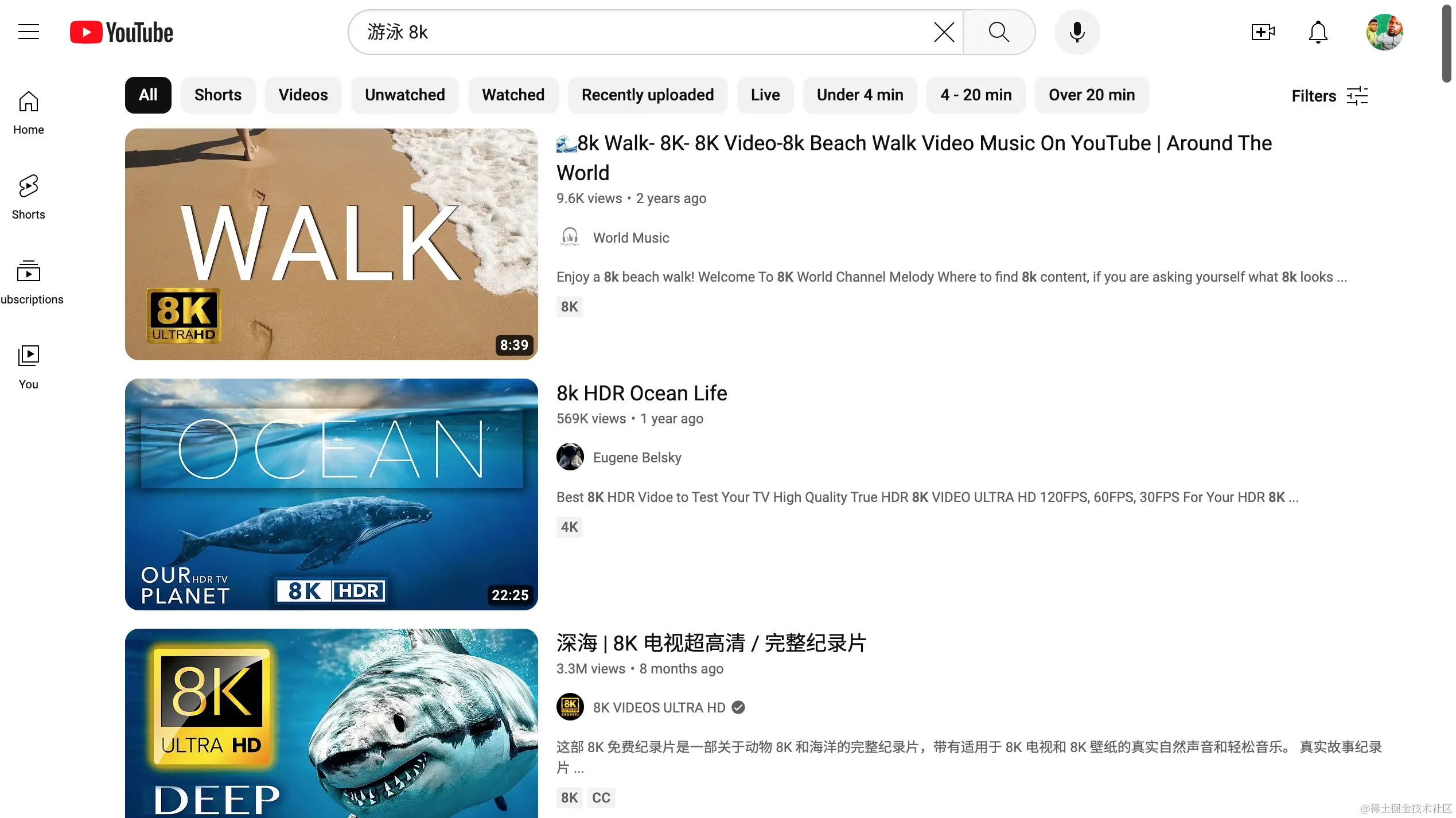The height and width of the screenshot is (818, 1456).
Task: Clear the search box with the X
Action: [944, 32]
